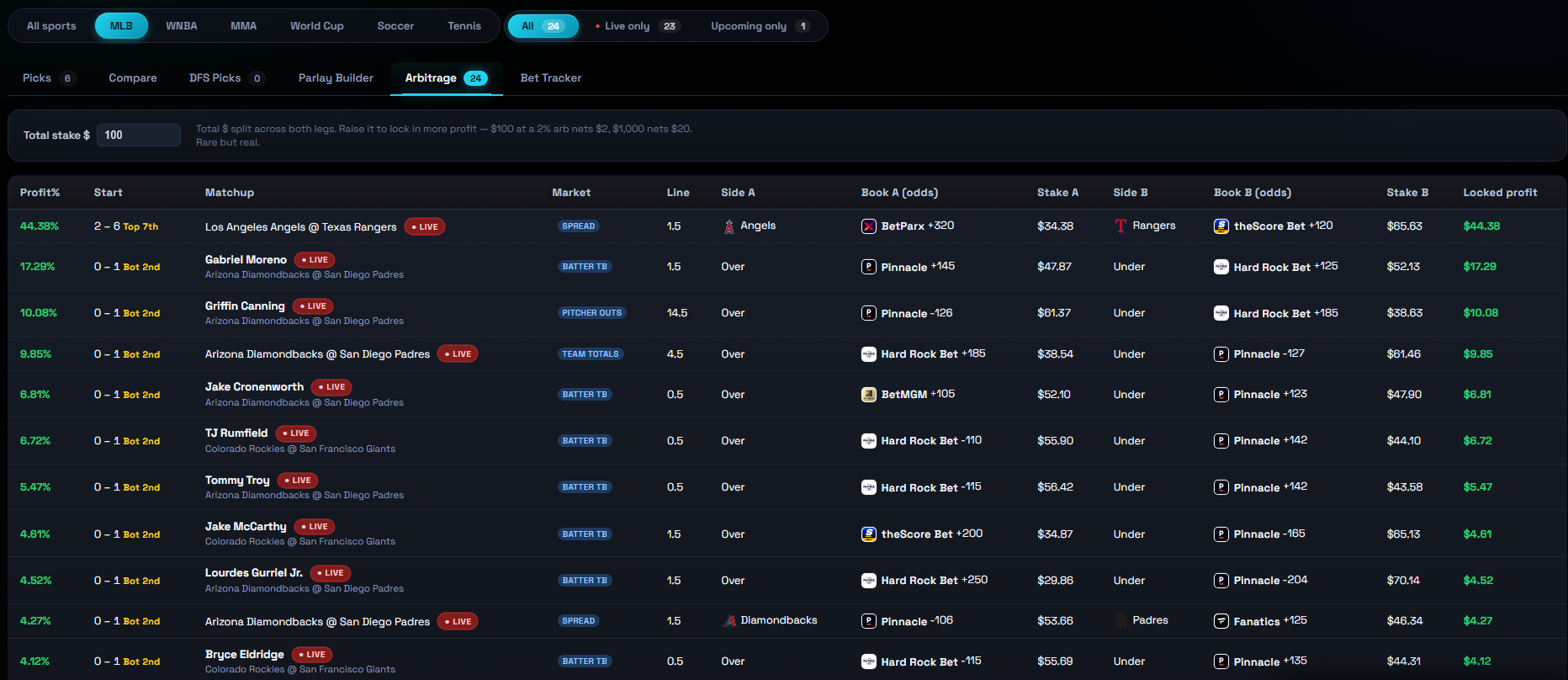This screenshot has width=1568, height=680.
Task: Click the 44.38% profit value
Action: pos(40,226)
